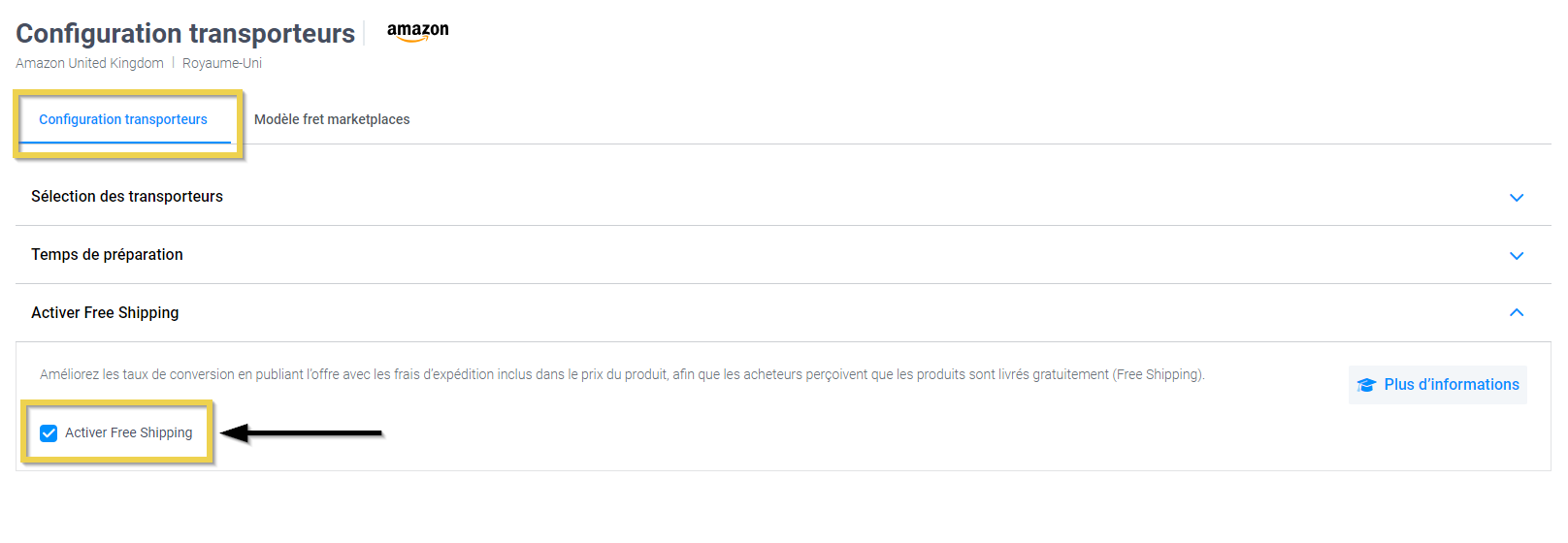Expand the Temps de préparation chevron
This screenshot has height=543, width=1568.
pyautogui.click(x=1517, y=256)
